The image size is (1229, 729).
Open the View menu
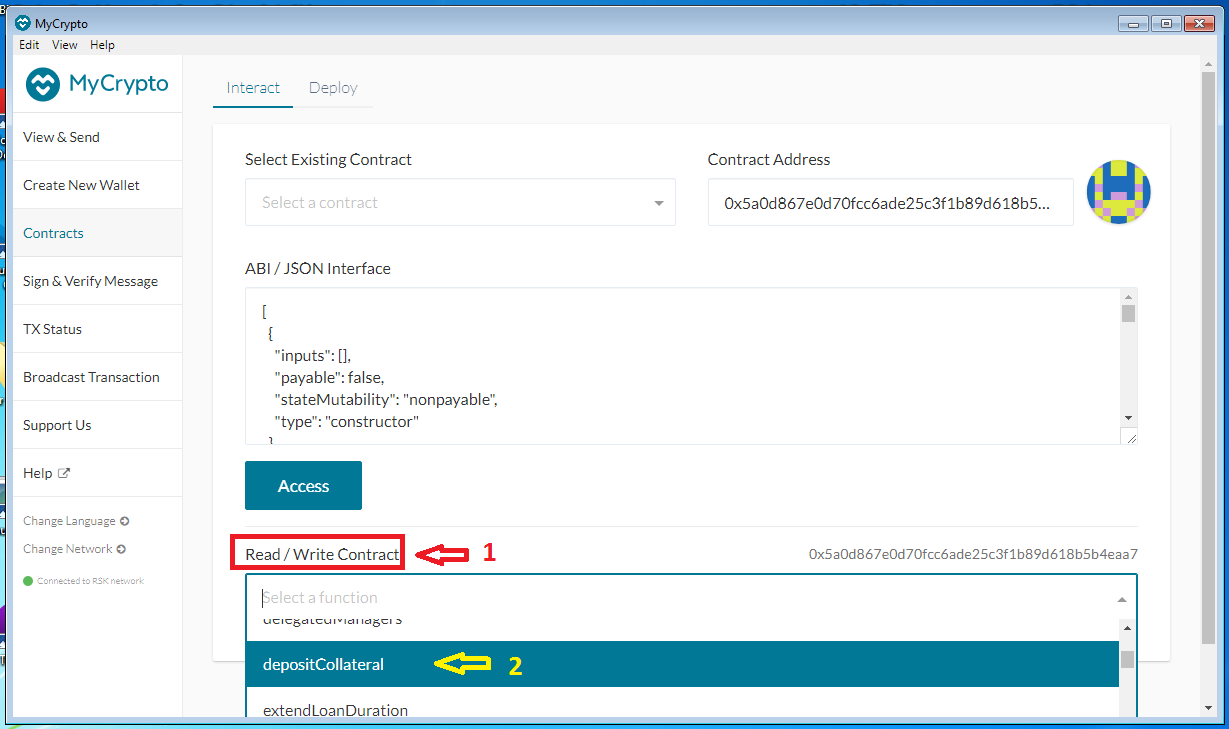coord(65,45)
